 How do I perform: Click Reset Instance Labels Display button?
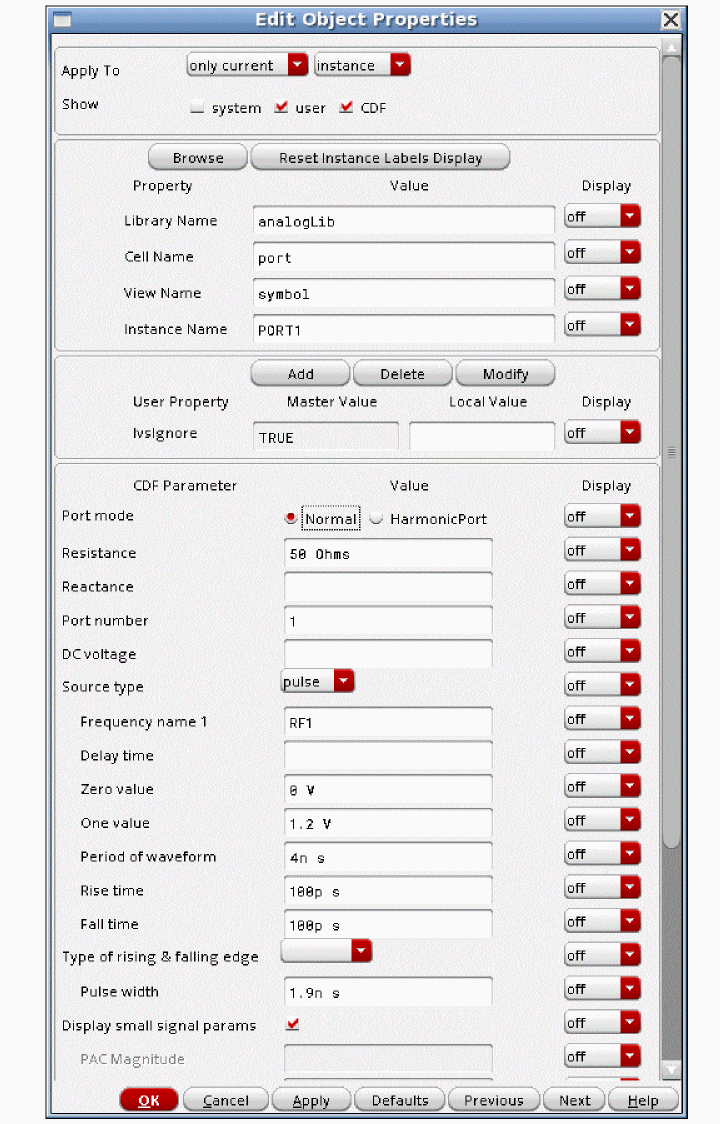click(x=380, y=158)
